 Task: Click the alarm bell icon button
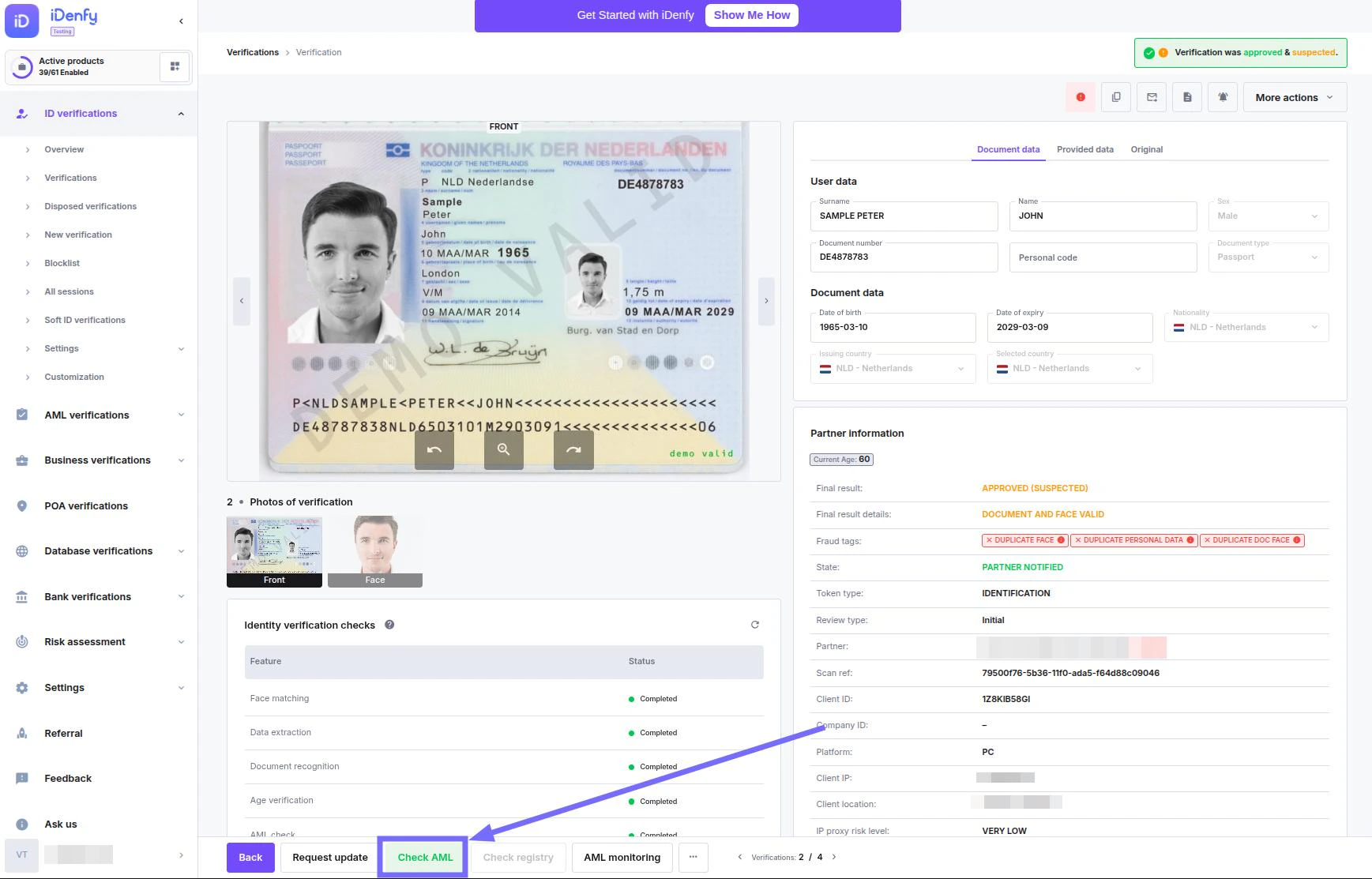click(x=1223, y=97)
